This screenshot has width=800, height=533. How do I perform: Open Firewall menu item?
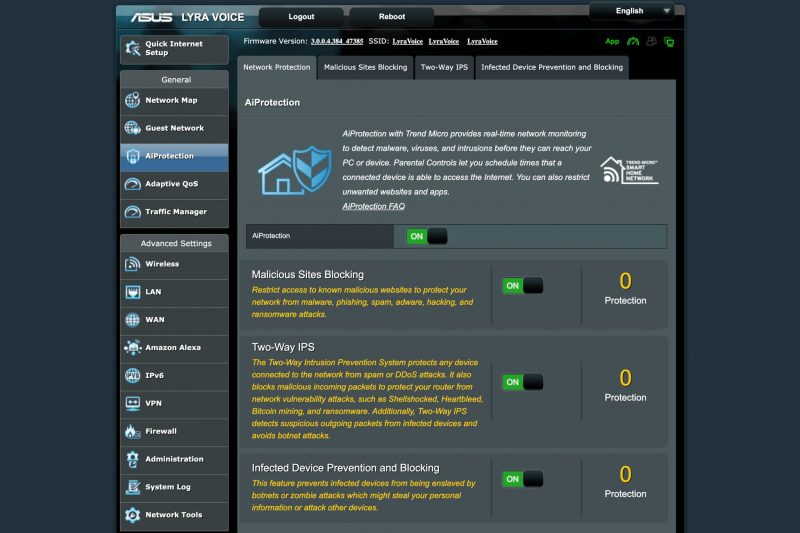coord(174,432)
